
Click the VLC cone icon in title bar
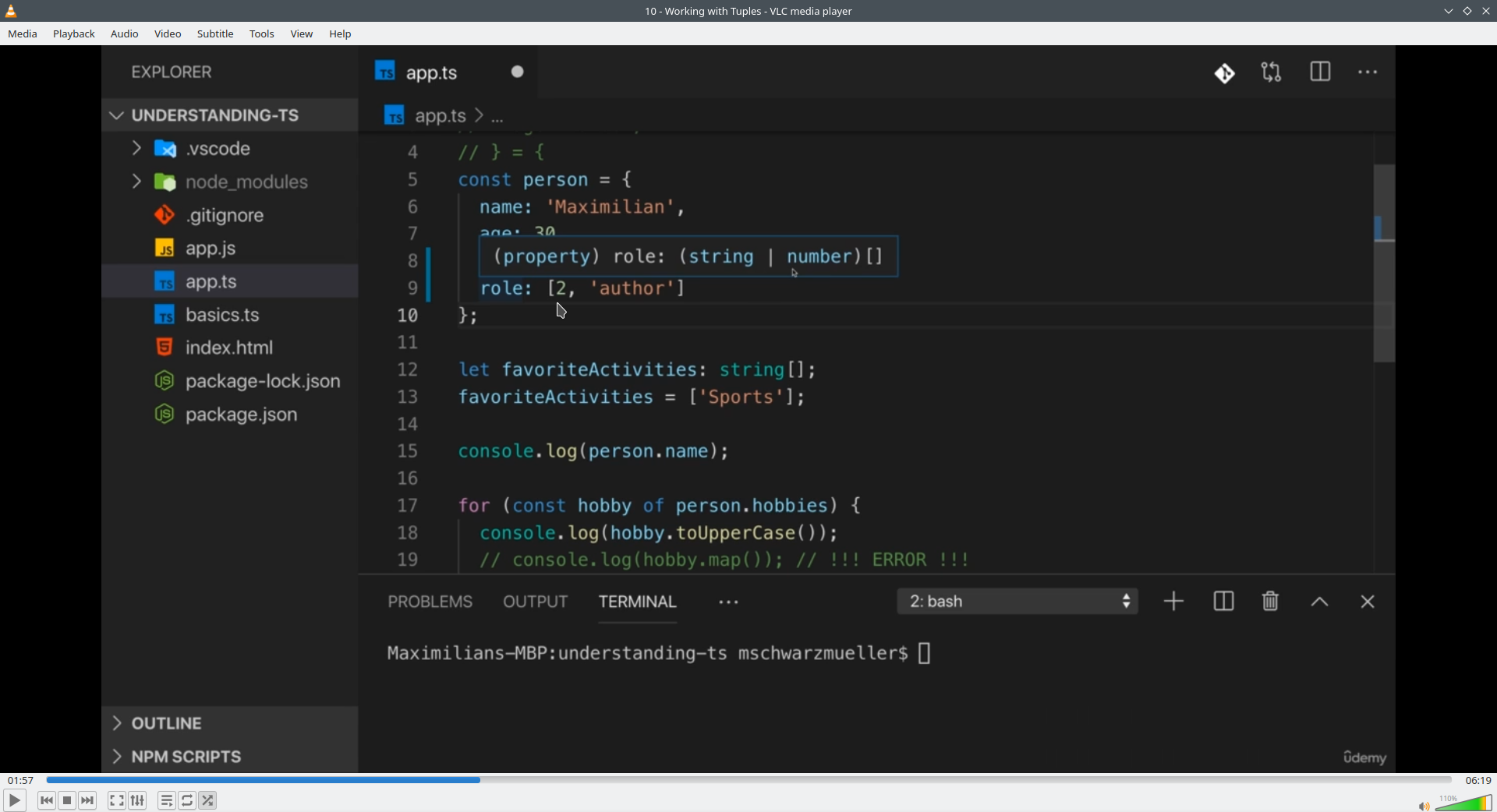(12, 11)
